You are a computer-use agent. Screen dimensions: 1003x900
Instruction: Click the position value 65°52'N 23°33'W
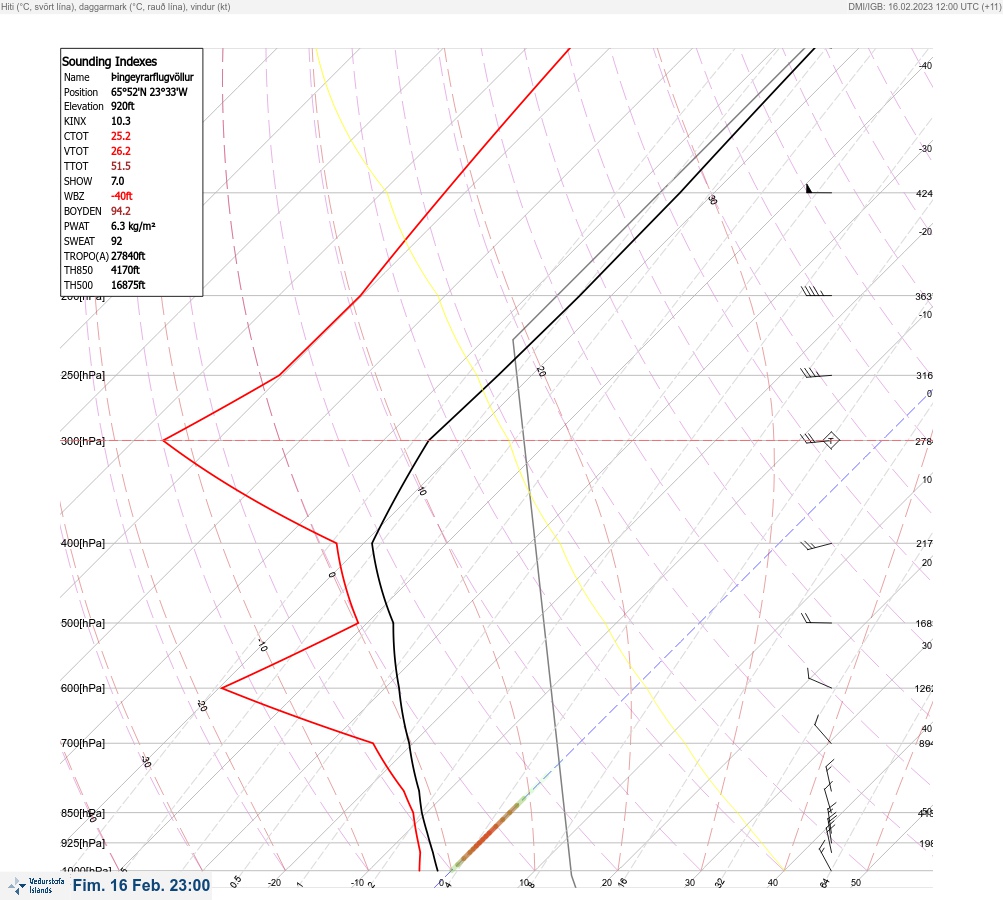[149, 91]
